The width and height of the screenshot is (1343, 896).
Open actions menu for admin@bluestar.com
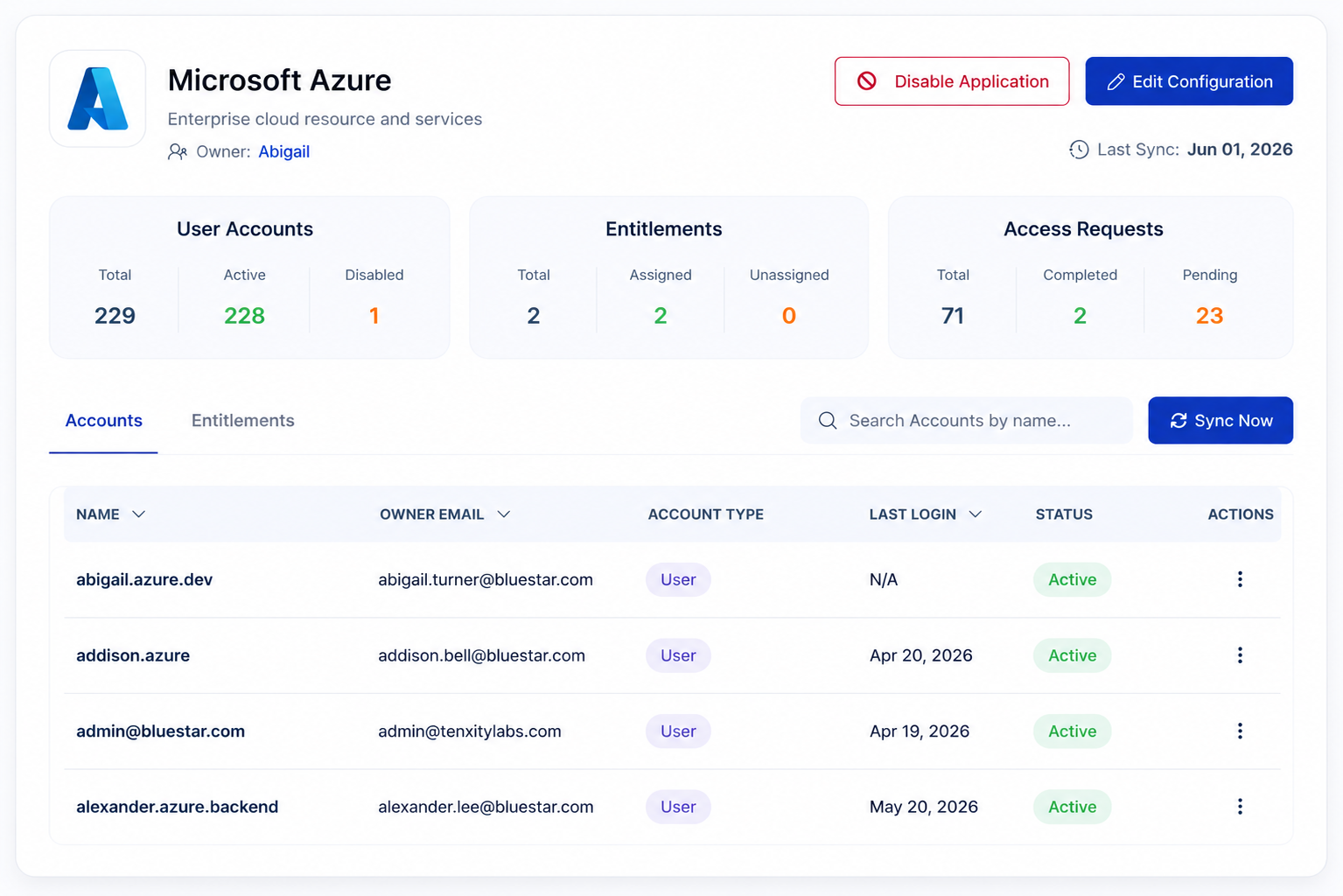(1240, 731)
